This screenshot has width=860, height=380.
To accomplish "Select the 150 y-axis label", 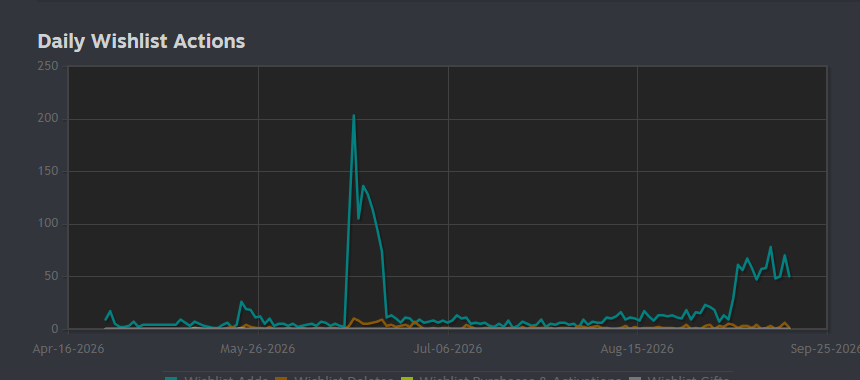I will (x=48, y=172).
